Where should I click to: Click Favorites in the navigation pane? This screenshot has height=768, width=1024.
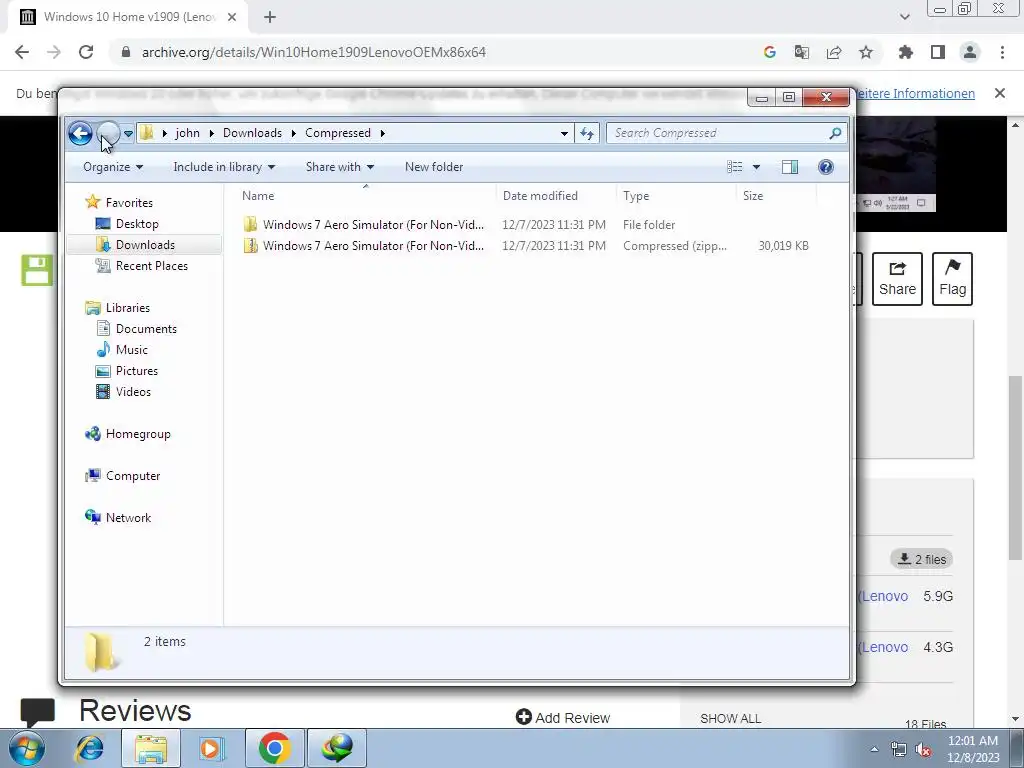(x=129, y=202)
